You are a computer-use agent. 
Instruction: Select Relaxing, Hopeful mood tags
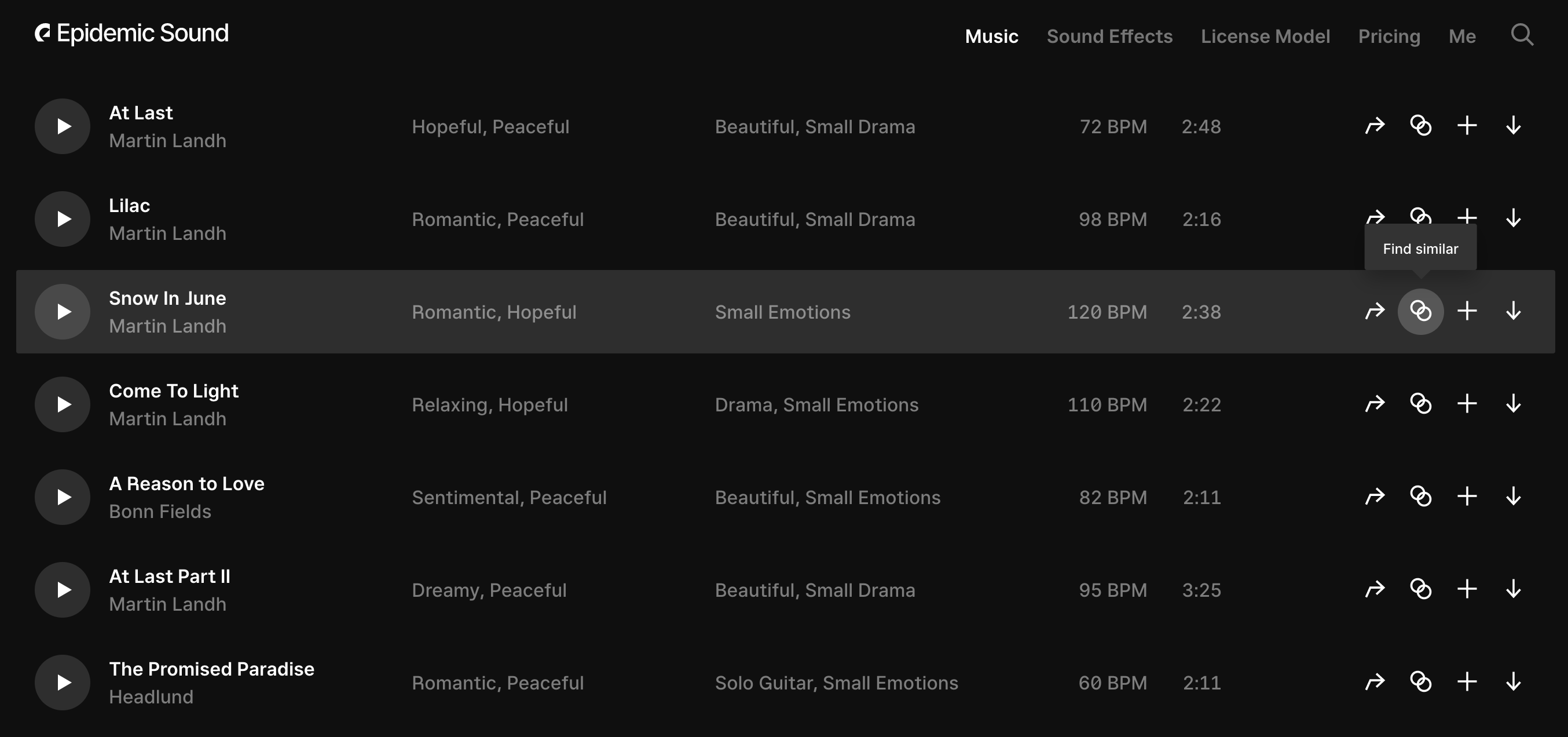coord(489,404)
